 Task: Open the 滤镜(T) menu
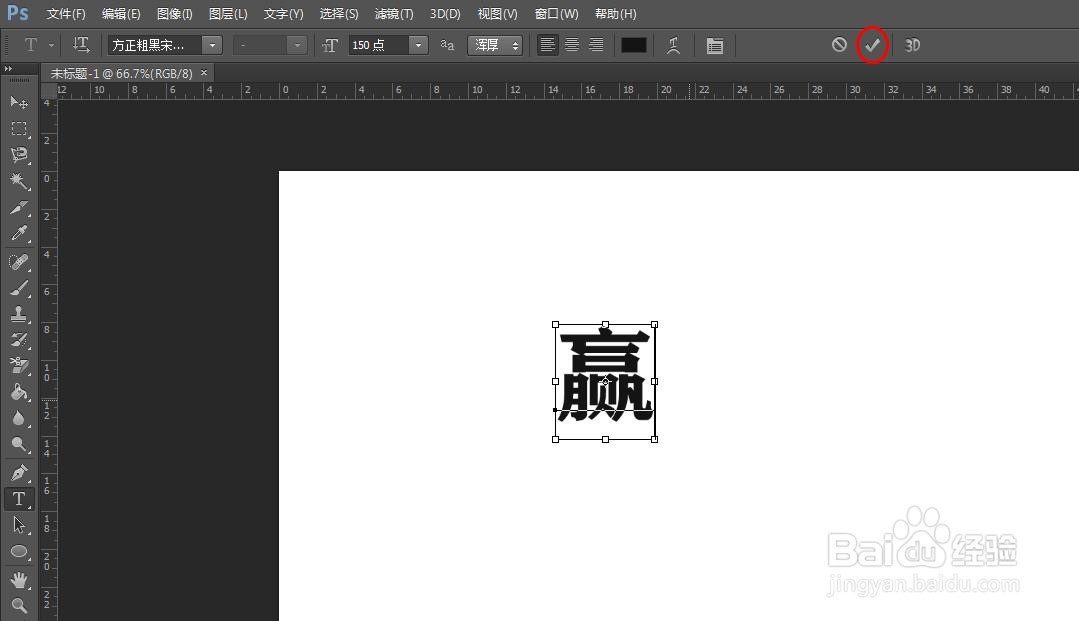pos(394,14)
